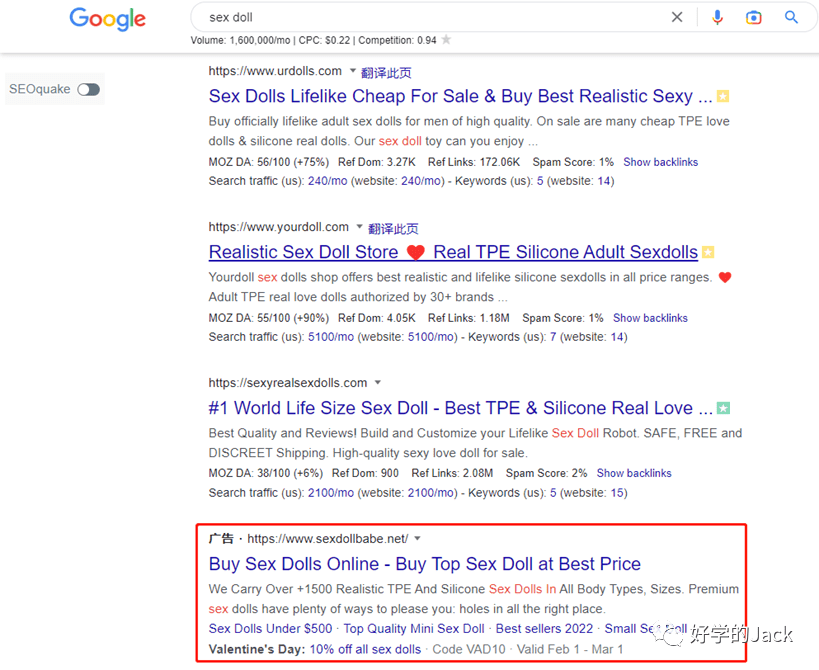
Task: Click the 'CPC: $0.22' keyword stat
Action: tap(324, 40)
